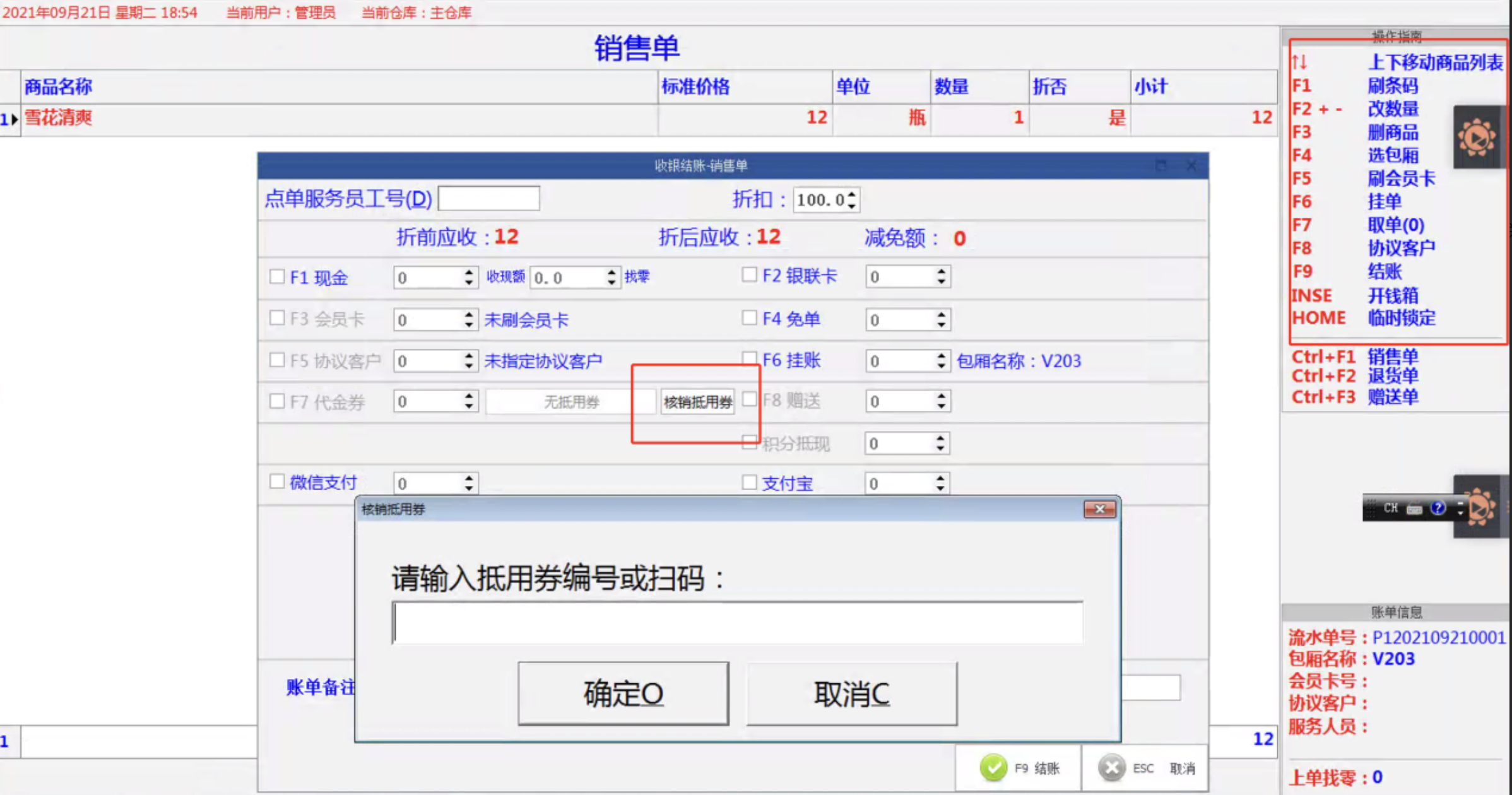This screenshot has height=795, width=1512.
Task: Enable the 微信支付 checkbox
Action: coord(276,481)
